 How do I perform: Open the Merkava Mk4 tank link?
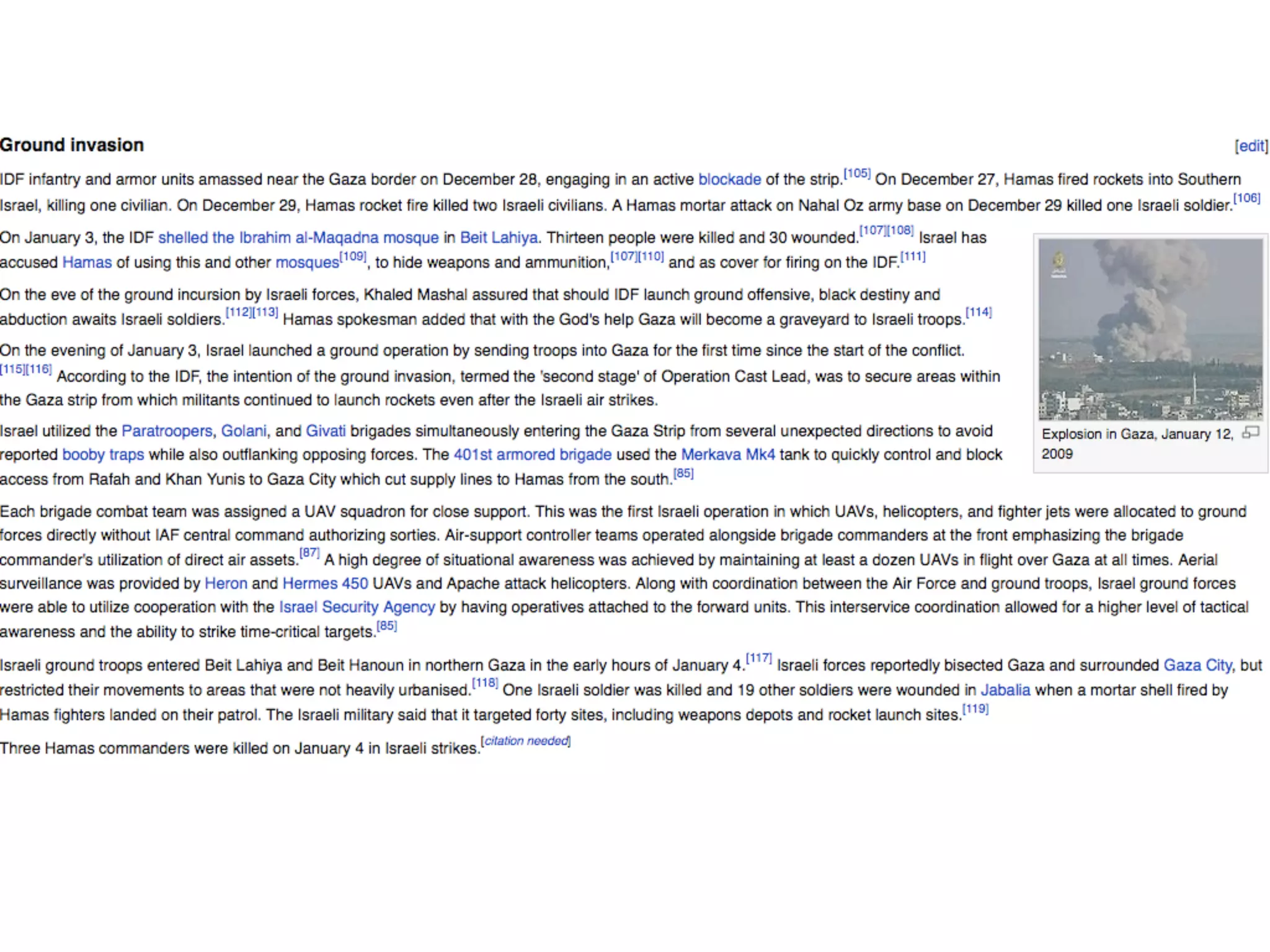click(x=727, y=455)
